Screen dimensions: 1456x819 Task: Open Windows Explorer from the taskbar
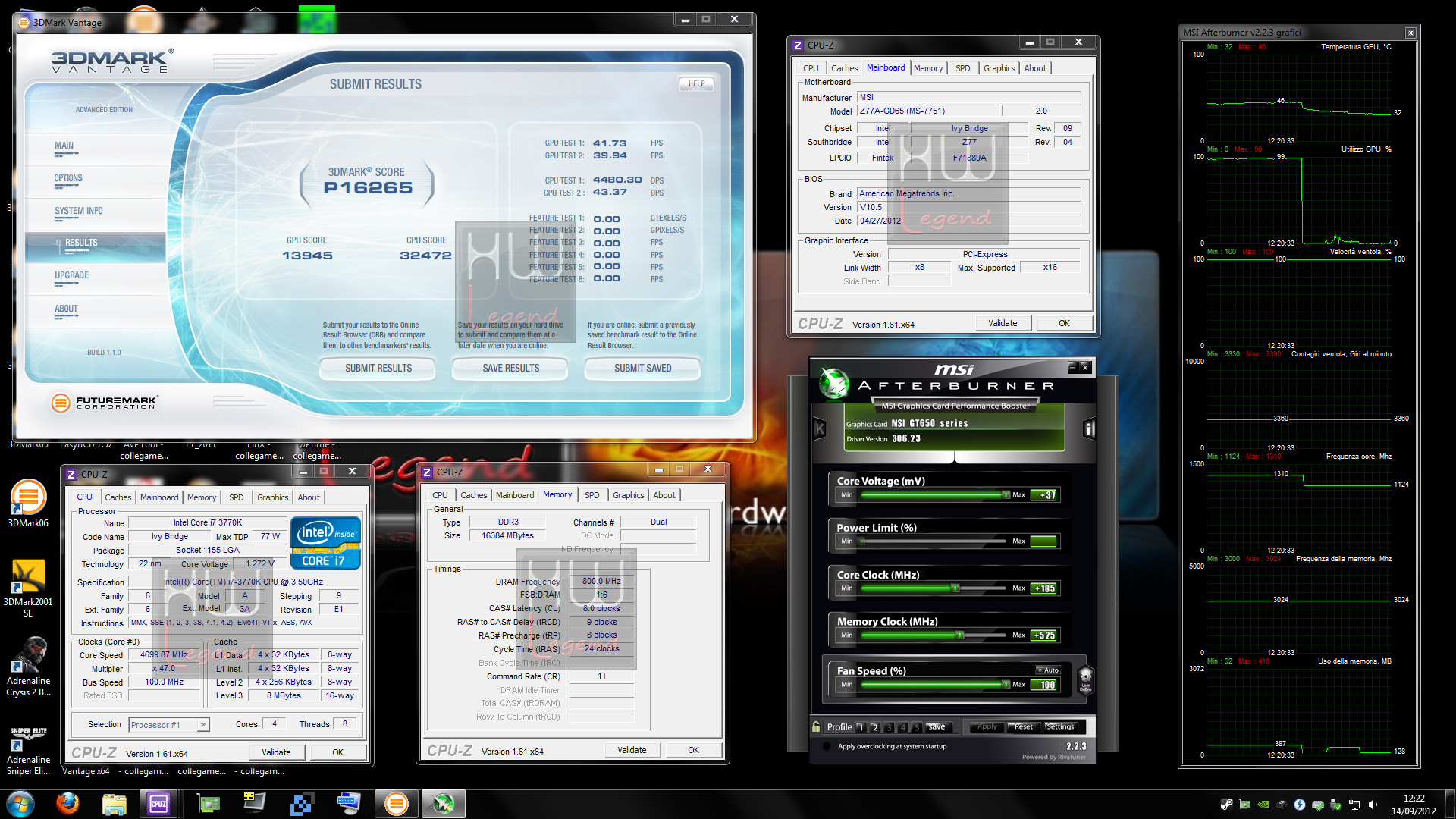114,803
